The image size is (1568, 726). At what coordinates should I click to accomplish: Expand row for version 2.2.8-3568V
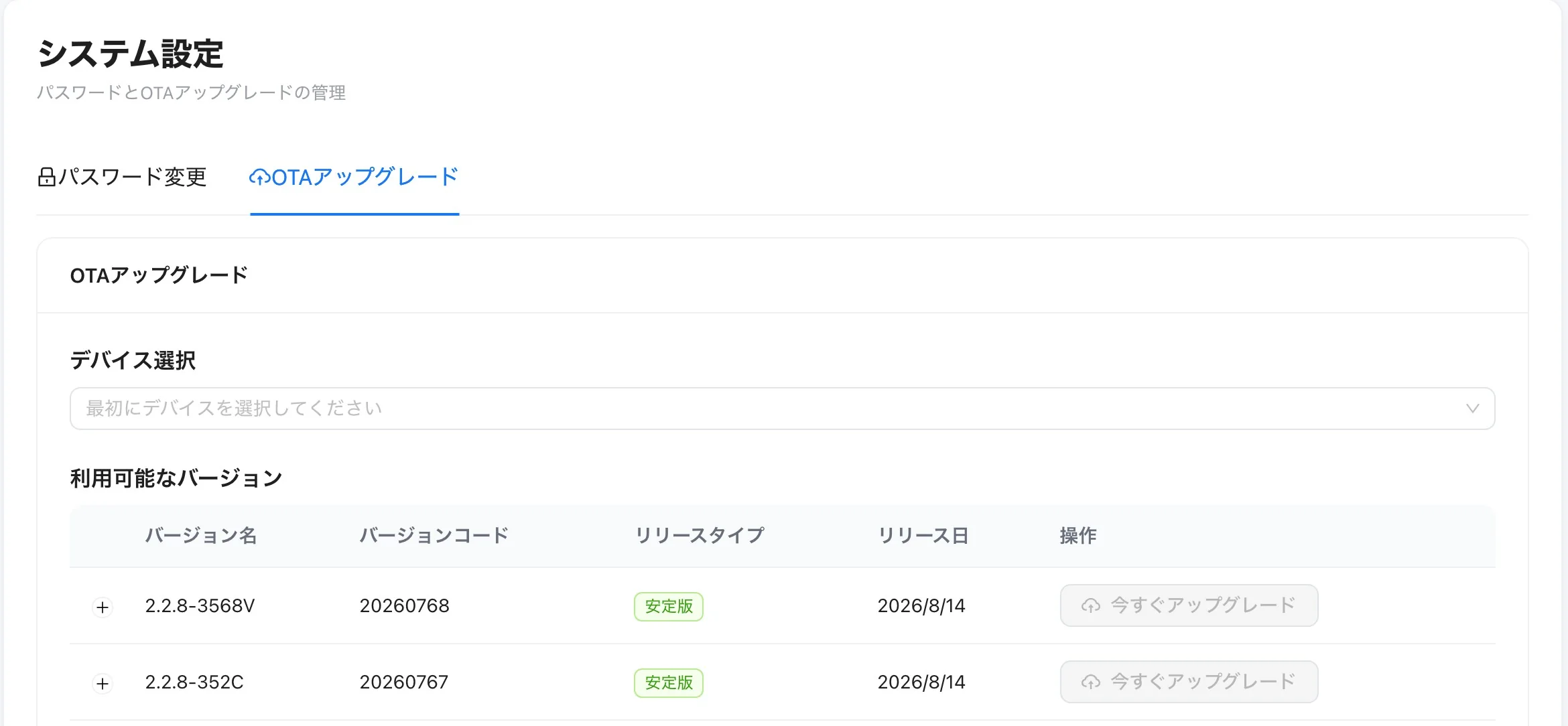pos(103,607)
